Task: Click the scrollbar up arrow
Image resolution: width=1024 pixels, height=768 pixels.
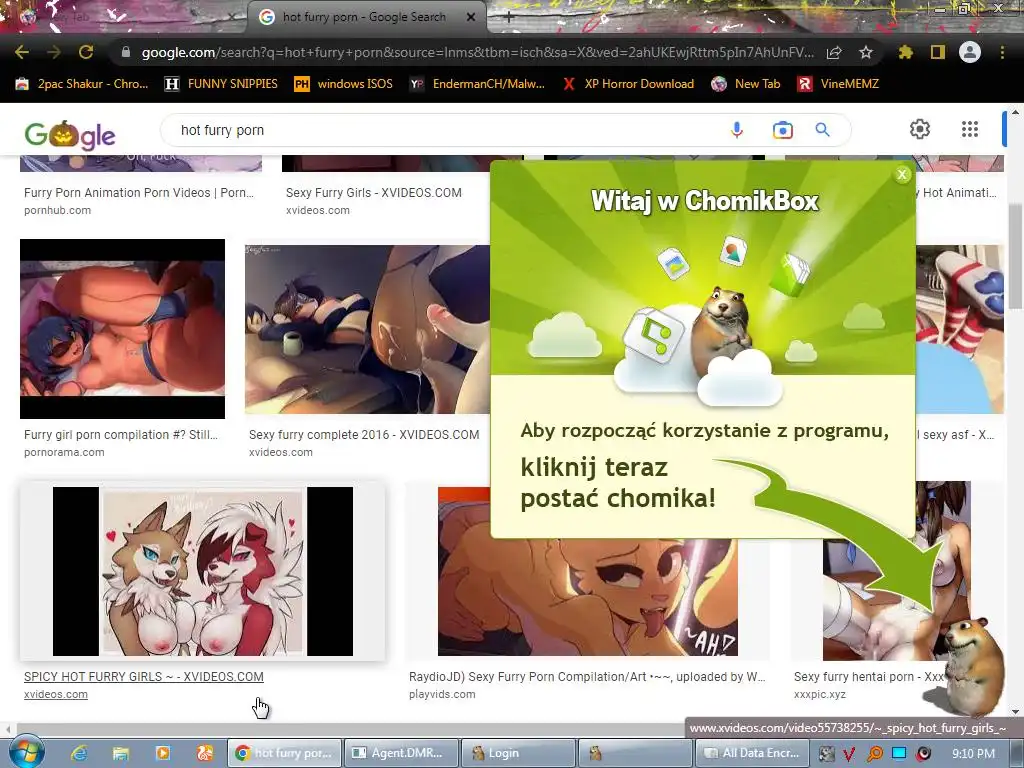Action: pyautogui.click(x=1015, y=112)
